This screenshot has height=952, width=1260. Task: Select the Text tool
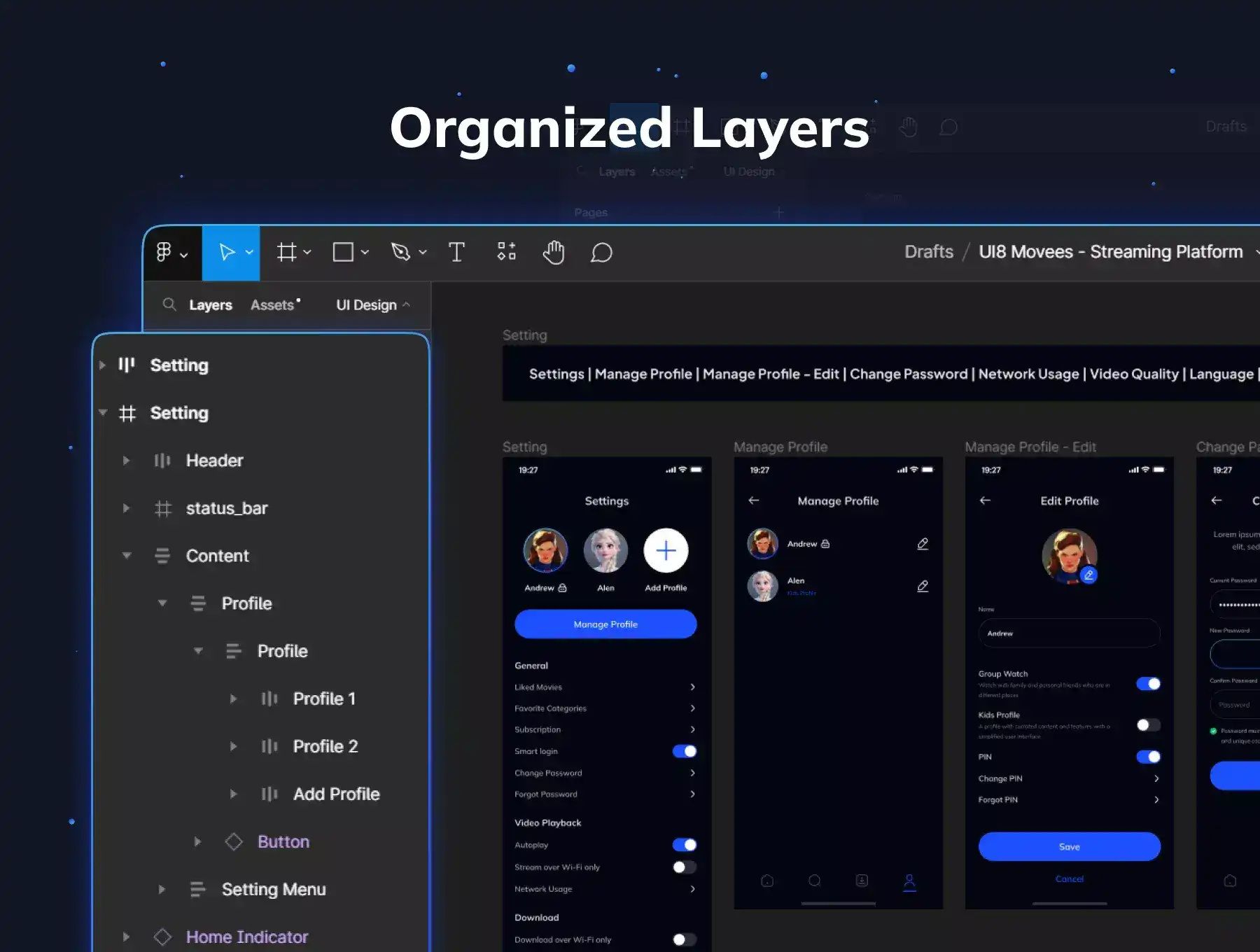coord(456,252)
